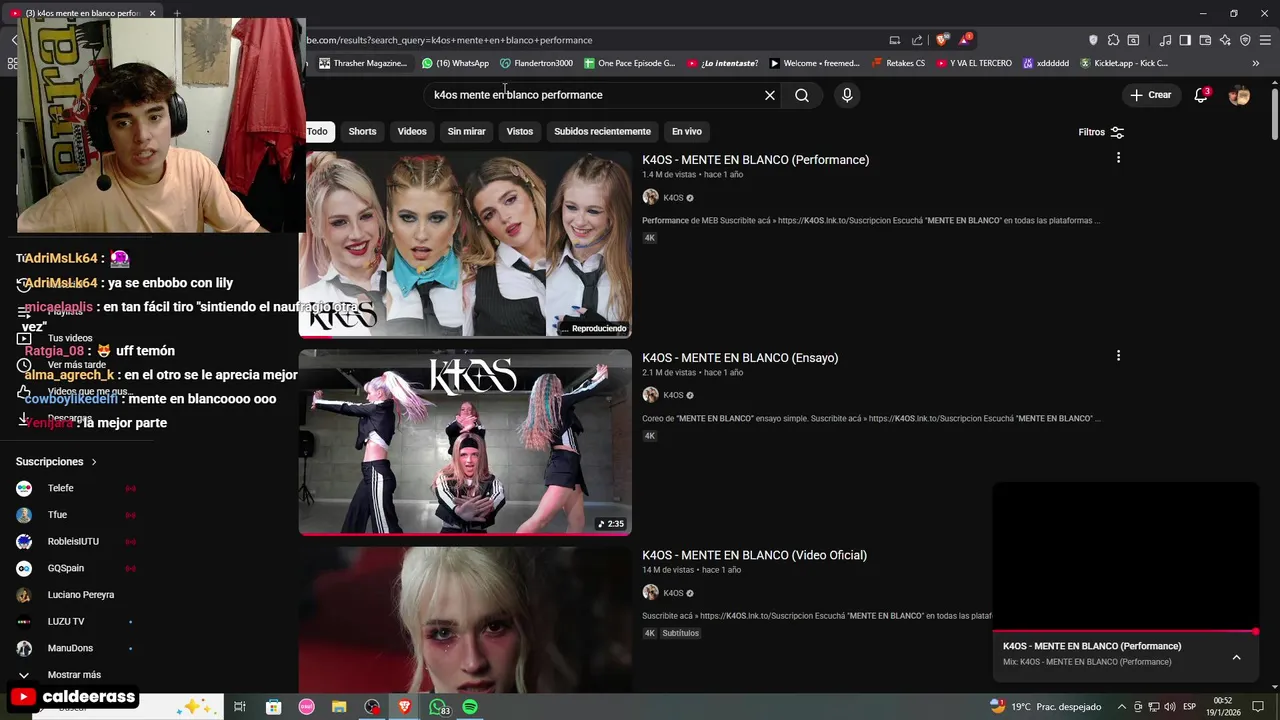Open the browser extensions puzzle icon

tap(1113, 40)
